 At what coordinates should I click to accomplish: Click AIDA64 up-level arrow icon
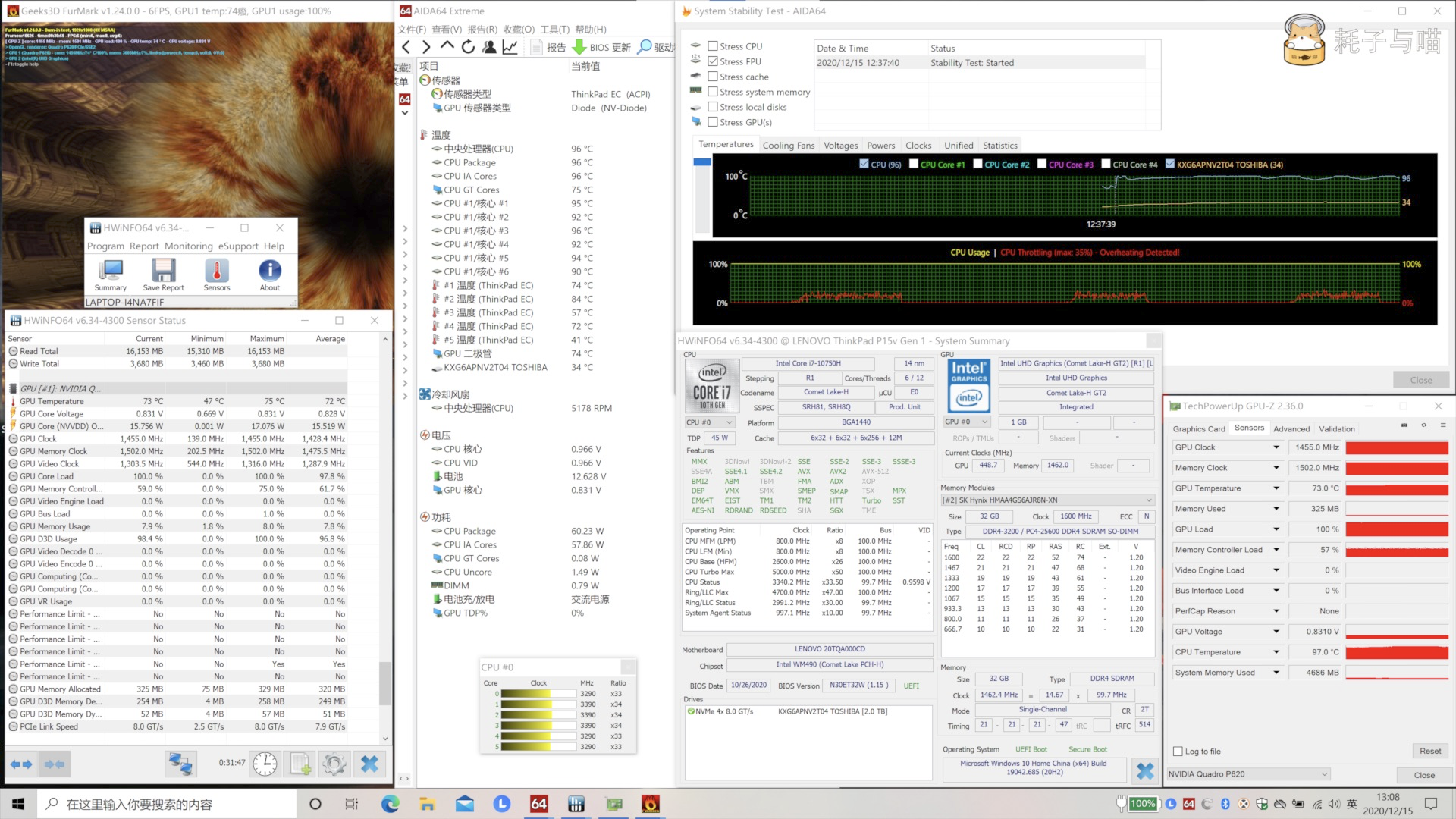(x=447, y=47)
